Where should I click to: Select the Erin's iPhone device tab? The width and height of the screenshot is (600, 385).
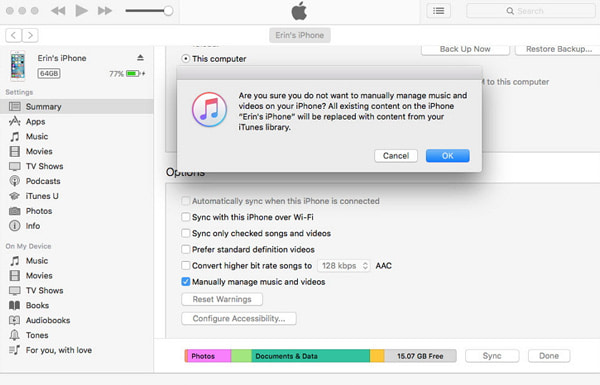point(300,35)
